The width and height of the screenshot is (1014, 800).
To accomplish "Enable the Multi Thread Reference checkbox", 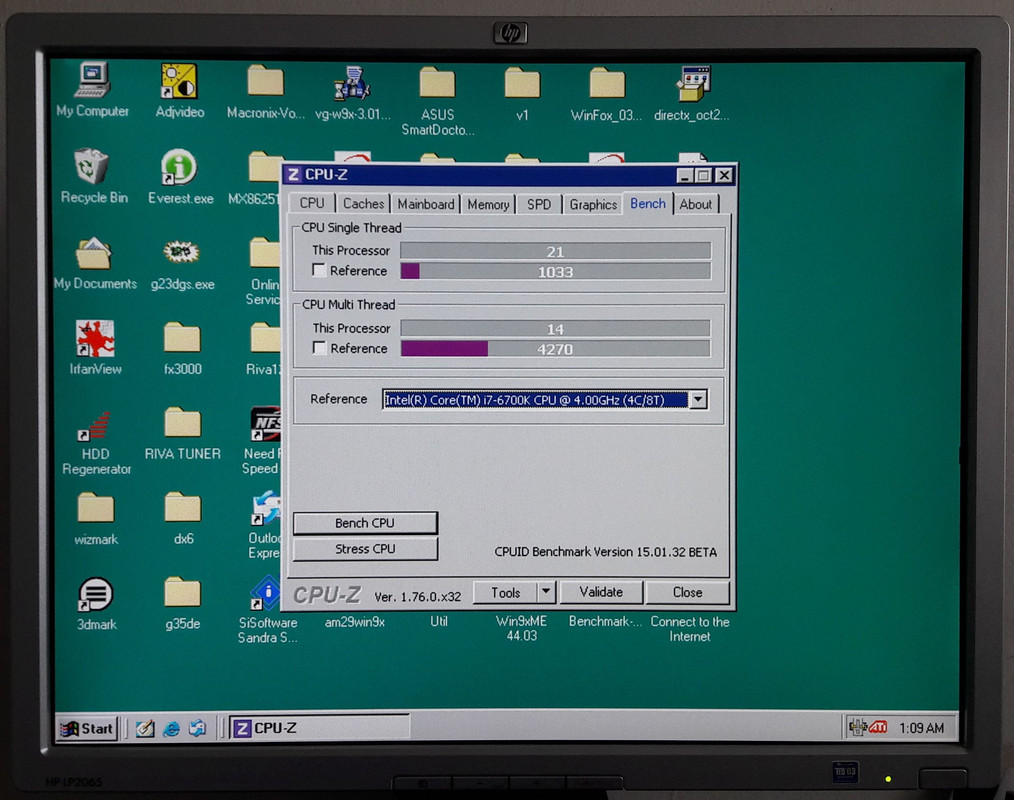I will [319, 347].
